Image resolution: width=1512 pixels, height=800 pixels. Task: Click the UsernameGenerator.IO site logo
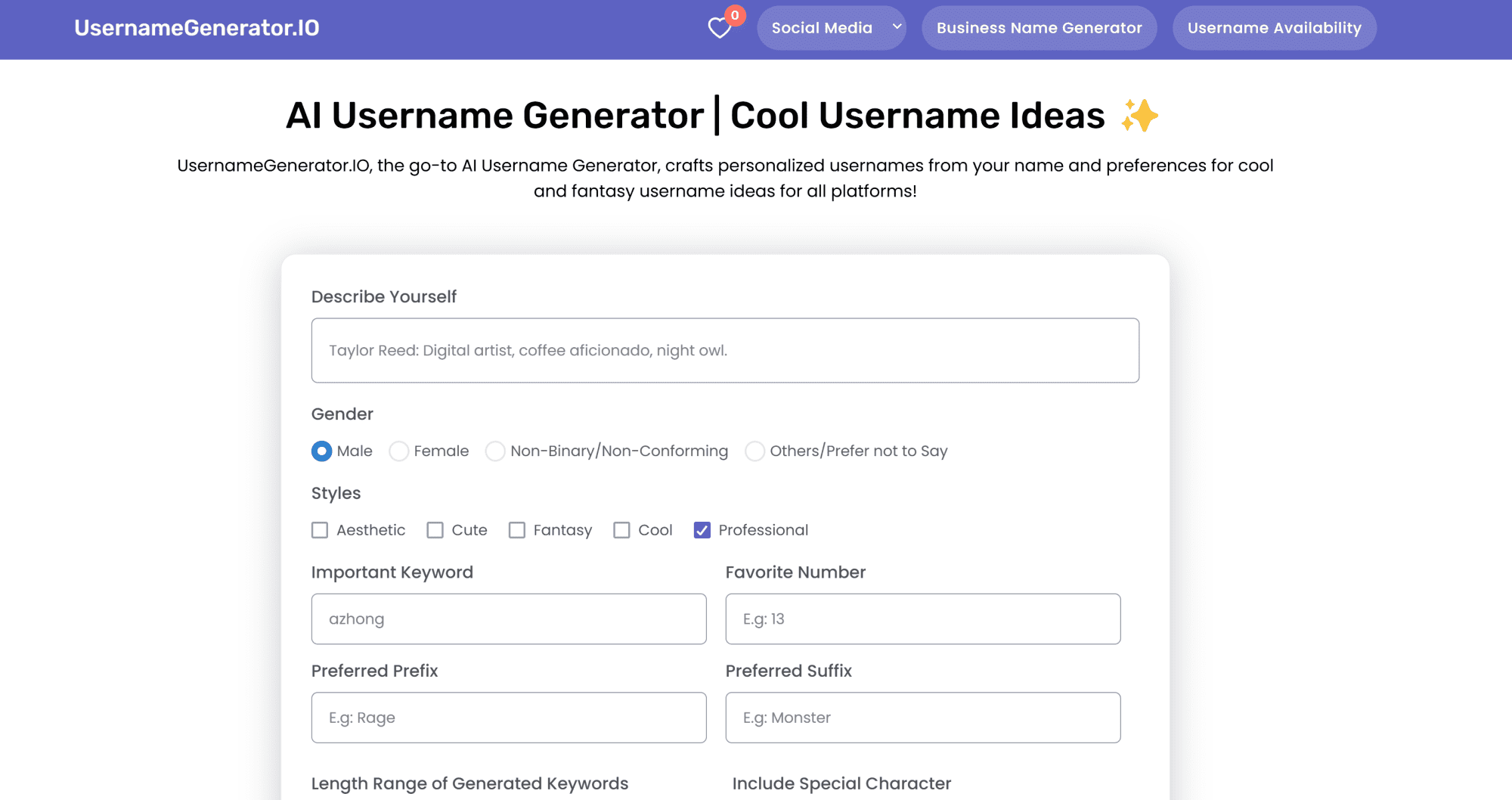coord(197,28)
